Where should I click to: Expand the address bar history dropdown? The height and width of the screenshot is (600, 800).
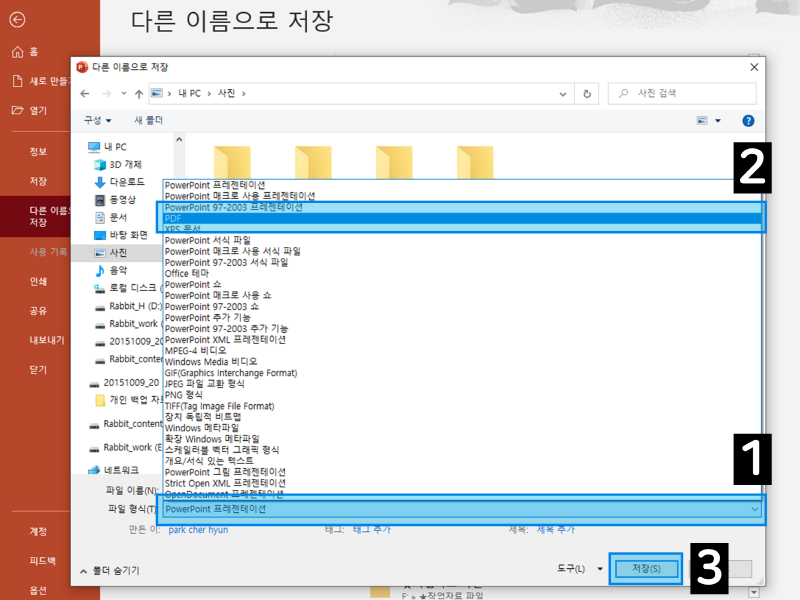[x=563, y=94]
